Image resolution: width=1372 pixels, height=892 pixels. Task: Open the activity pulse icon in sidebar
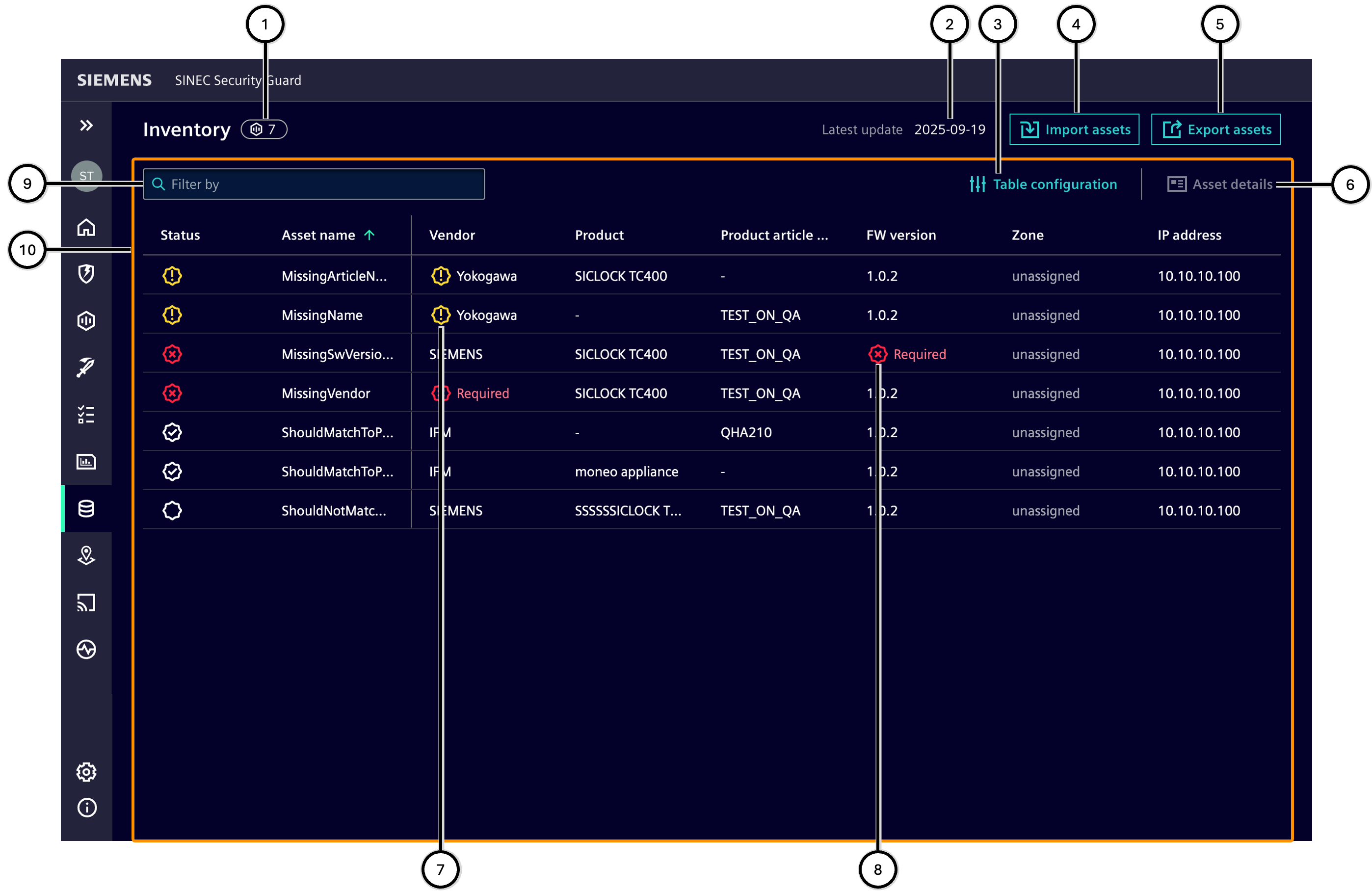tap(86, 650)
